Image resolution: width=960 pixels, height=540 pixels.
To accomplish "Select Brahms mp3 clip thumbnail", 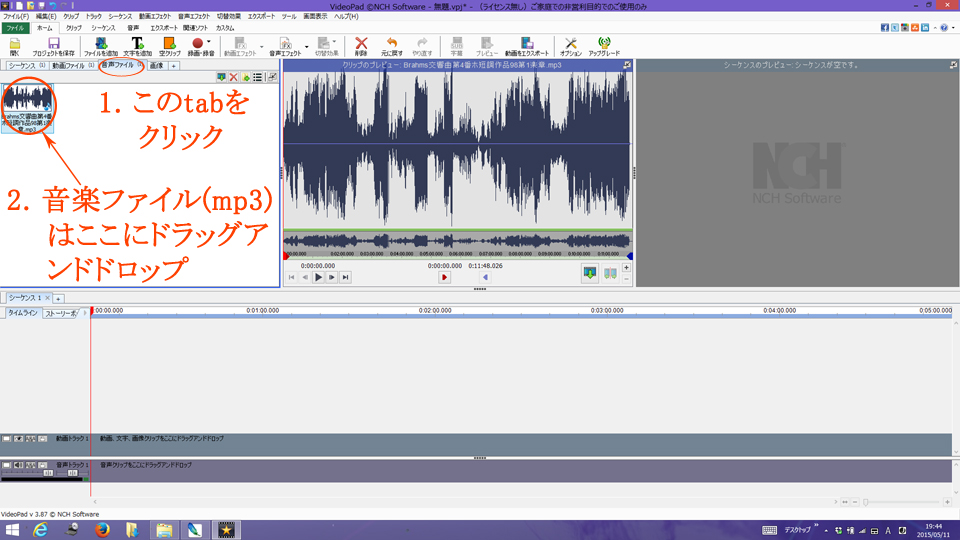I will tap(28, 108).
